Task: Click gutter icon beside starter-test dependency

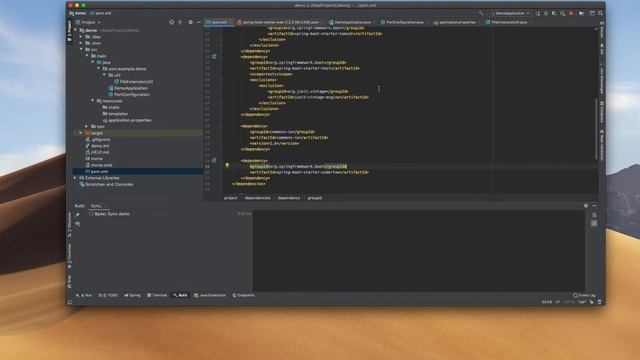Action: point(214,57)
